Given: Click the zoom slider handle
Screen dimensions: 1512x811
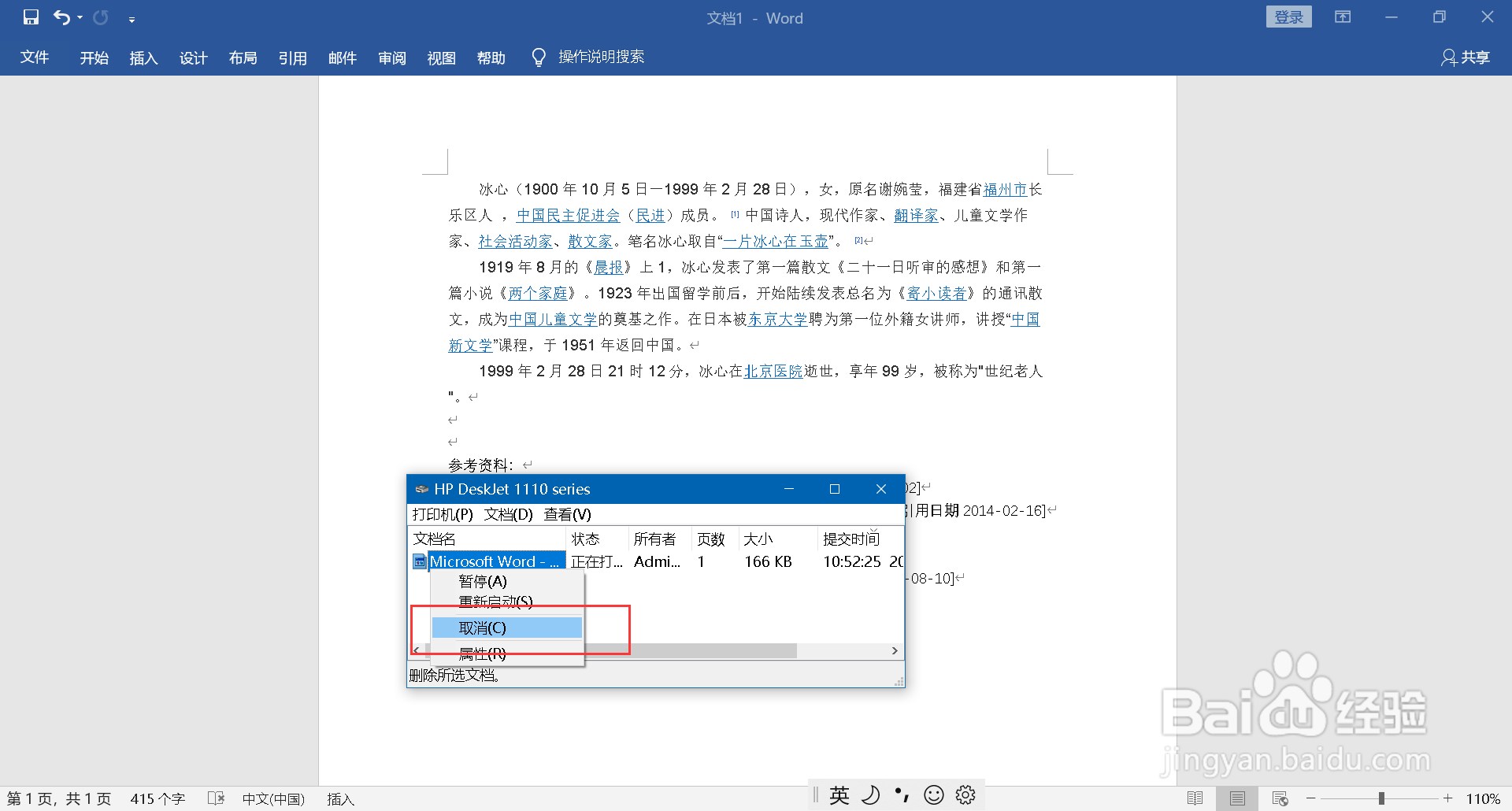Looking at the screenshot, I should (1381, 798).
